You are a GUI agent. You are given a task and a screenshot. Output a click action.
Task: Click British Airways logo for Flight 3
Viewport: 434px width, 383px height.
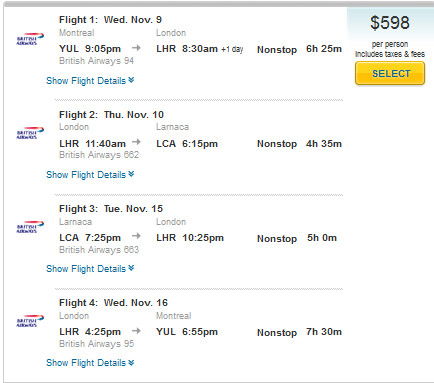click(30, 227)
